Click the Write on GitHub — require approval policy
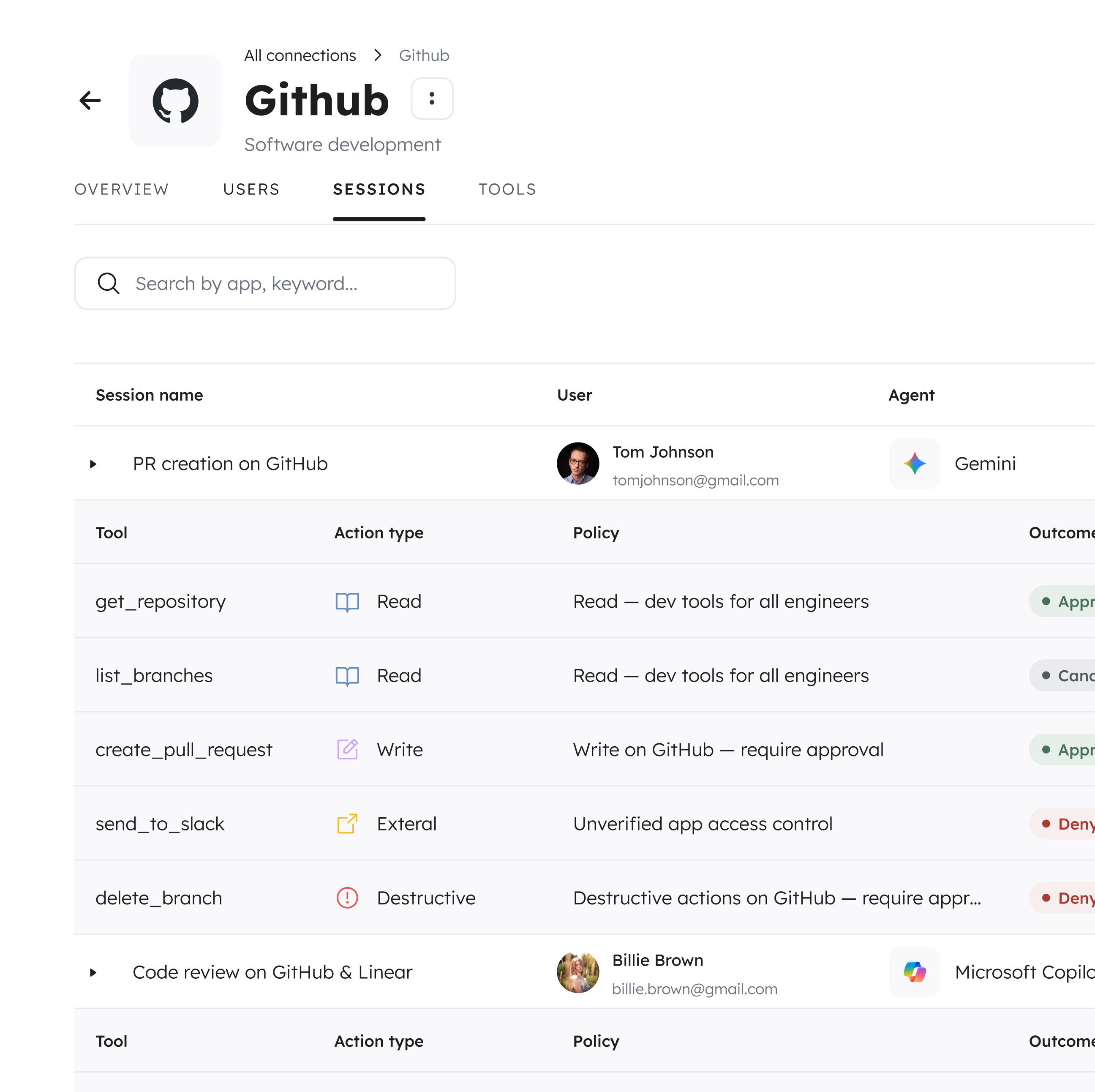Image resolution: width=1095 pixels, height=1092 pixels. click(x=728, y=750)
